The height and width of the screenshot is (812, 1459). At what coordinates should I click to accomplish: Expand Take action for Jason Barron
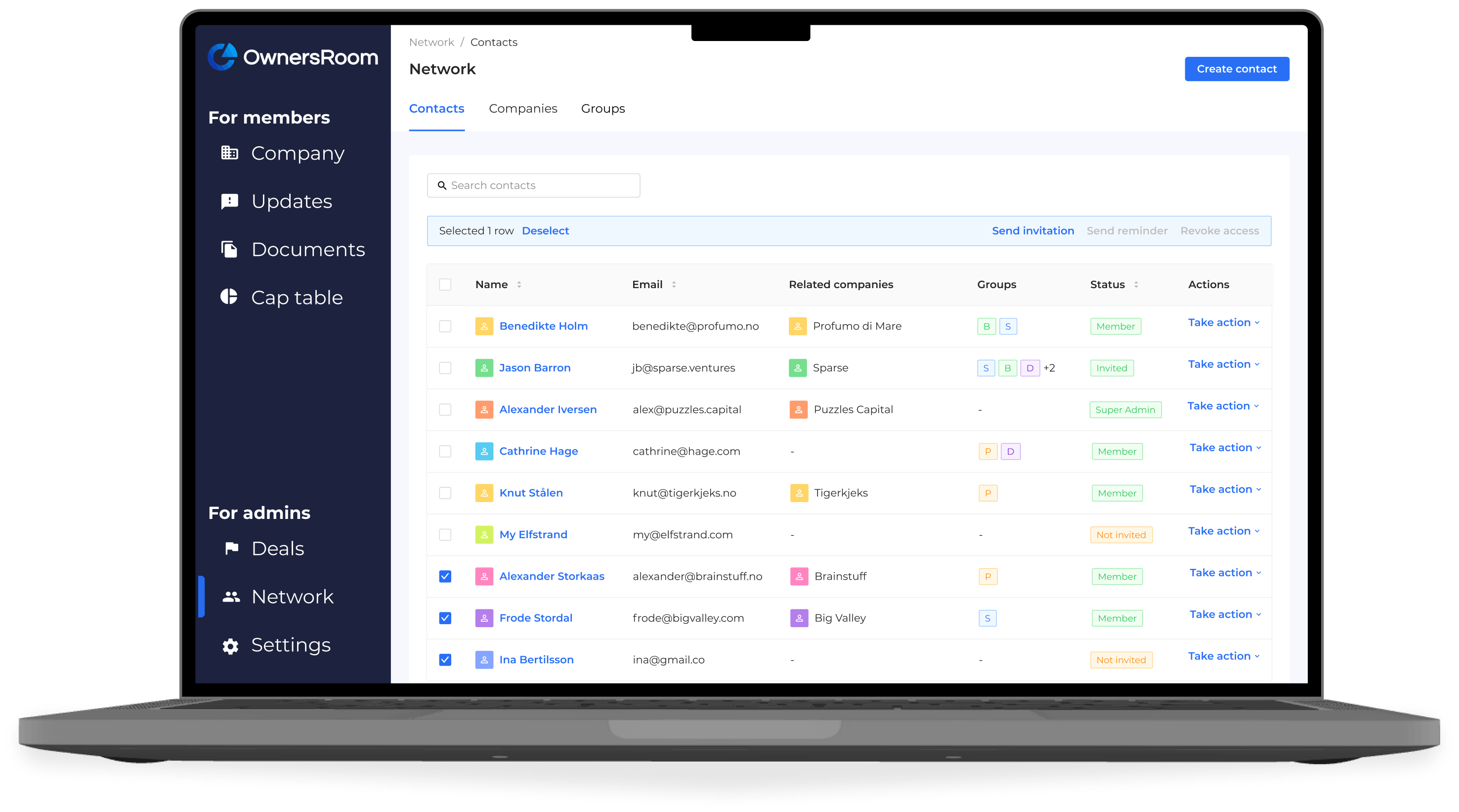coord(1223,364)
